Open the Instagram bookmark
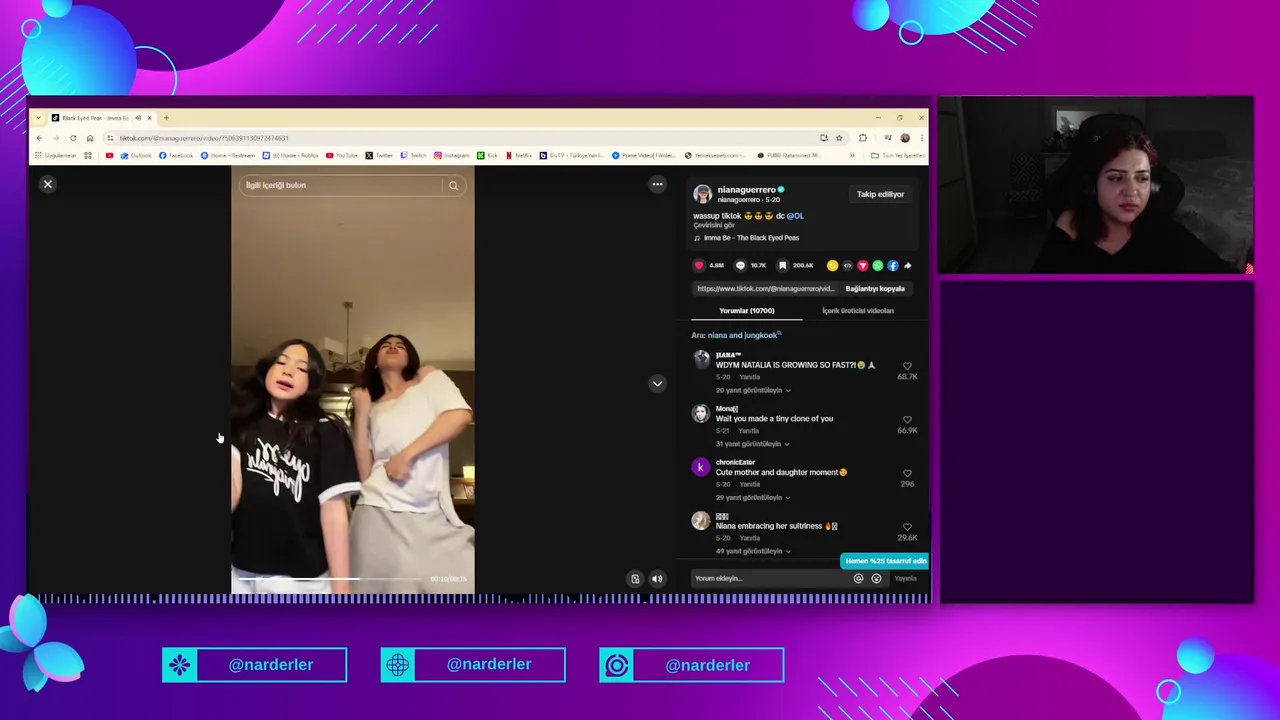 [x=452, y=155]
